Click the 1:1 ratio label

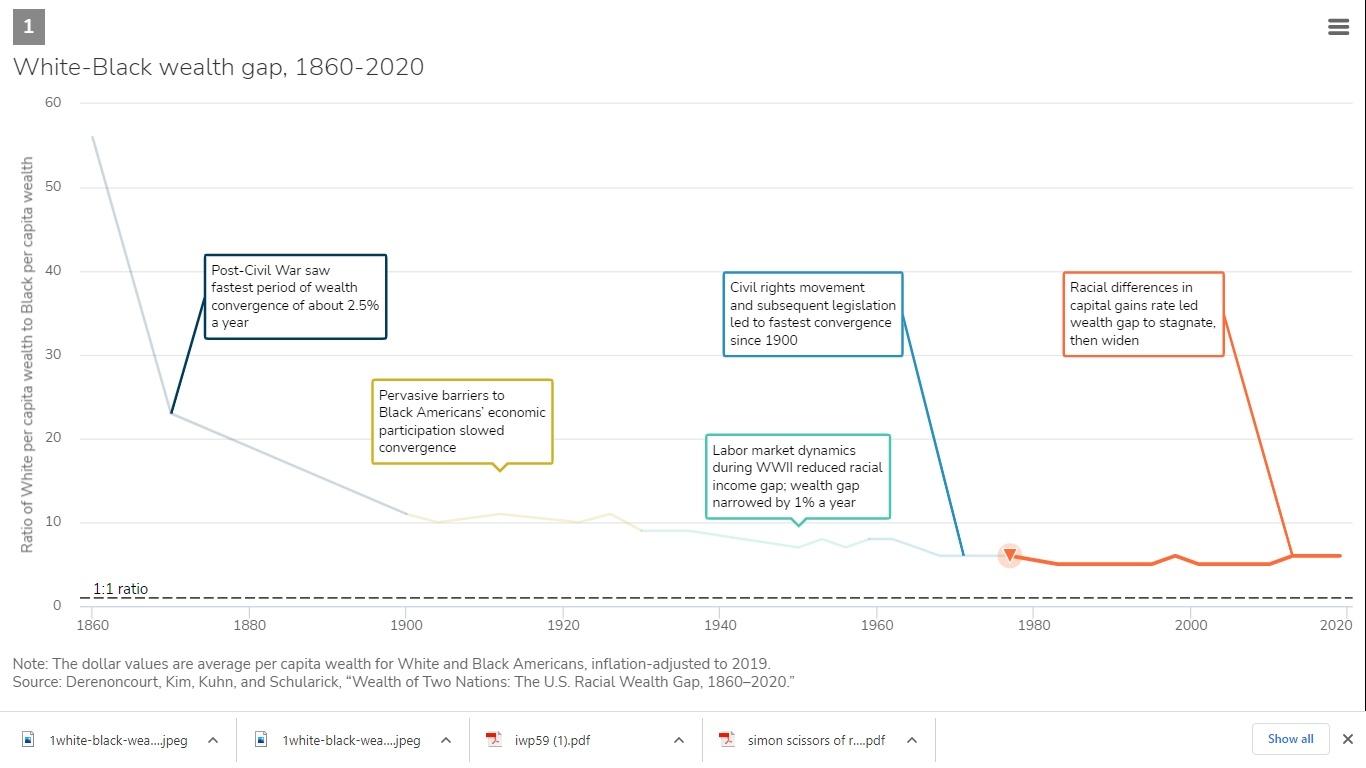[x=120, y=589]
